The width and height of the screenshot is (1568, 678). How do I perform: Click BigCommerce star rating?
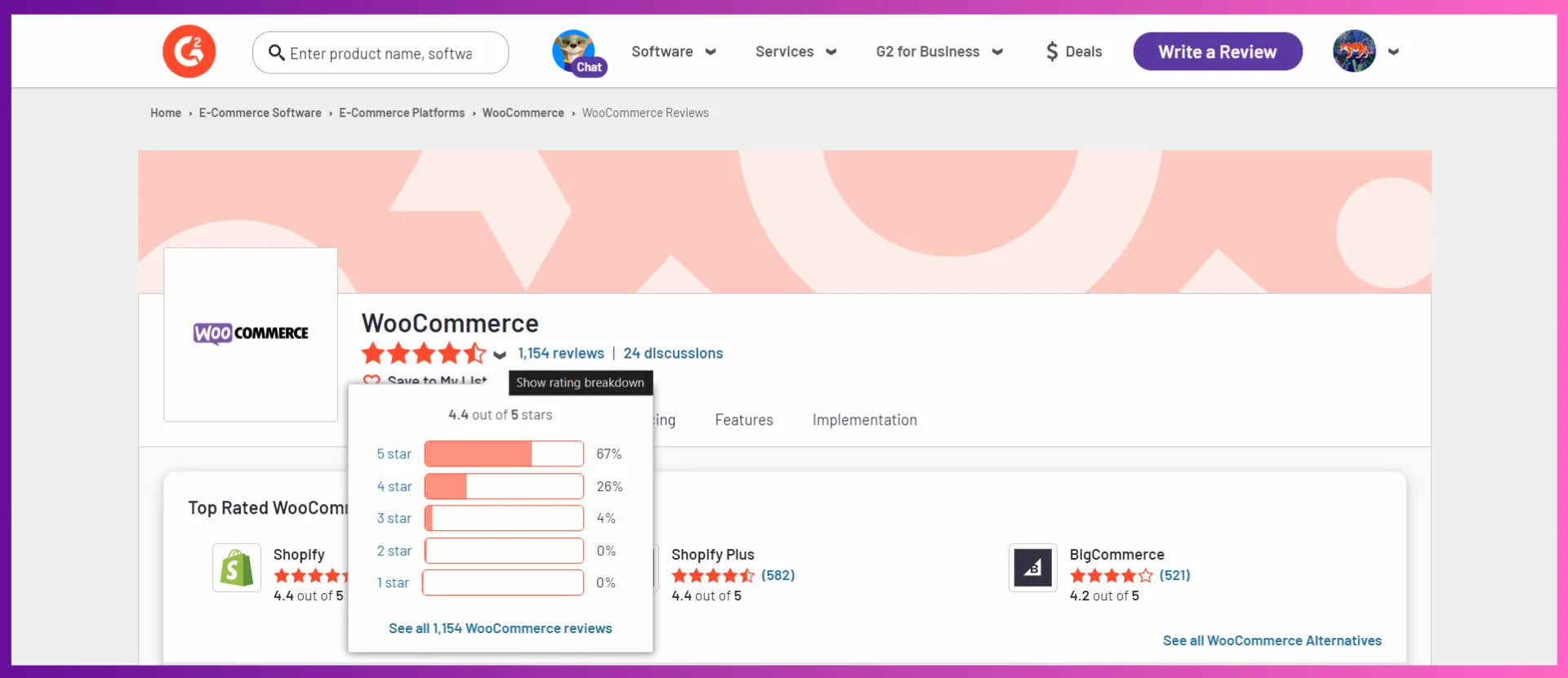tap(1111, 576)
